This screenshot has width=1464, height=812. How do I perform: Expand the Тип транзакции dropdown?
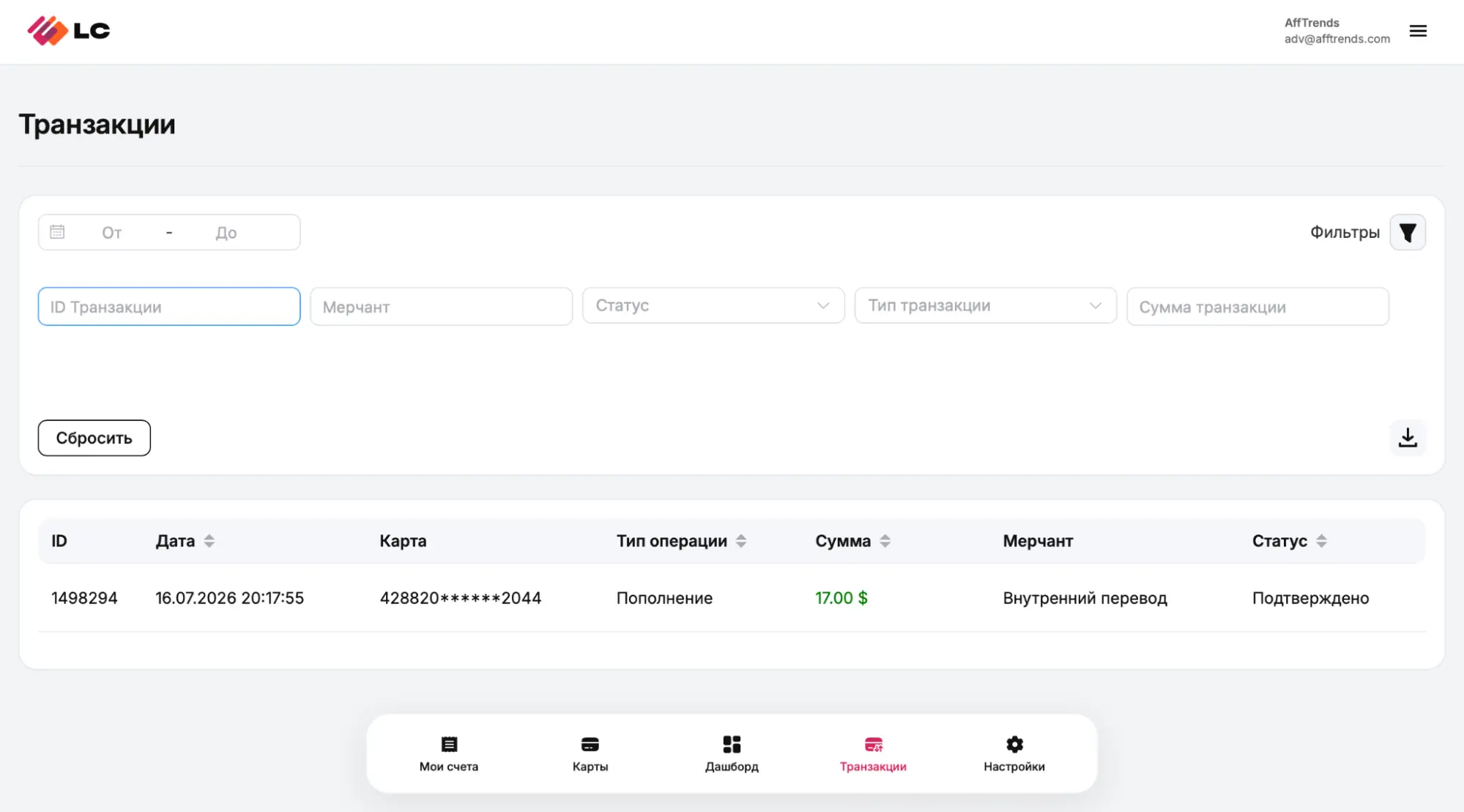click(986, 305)
